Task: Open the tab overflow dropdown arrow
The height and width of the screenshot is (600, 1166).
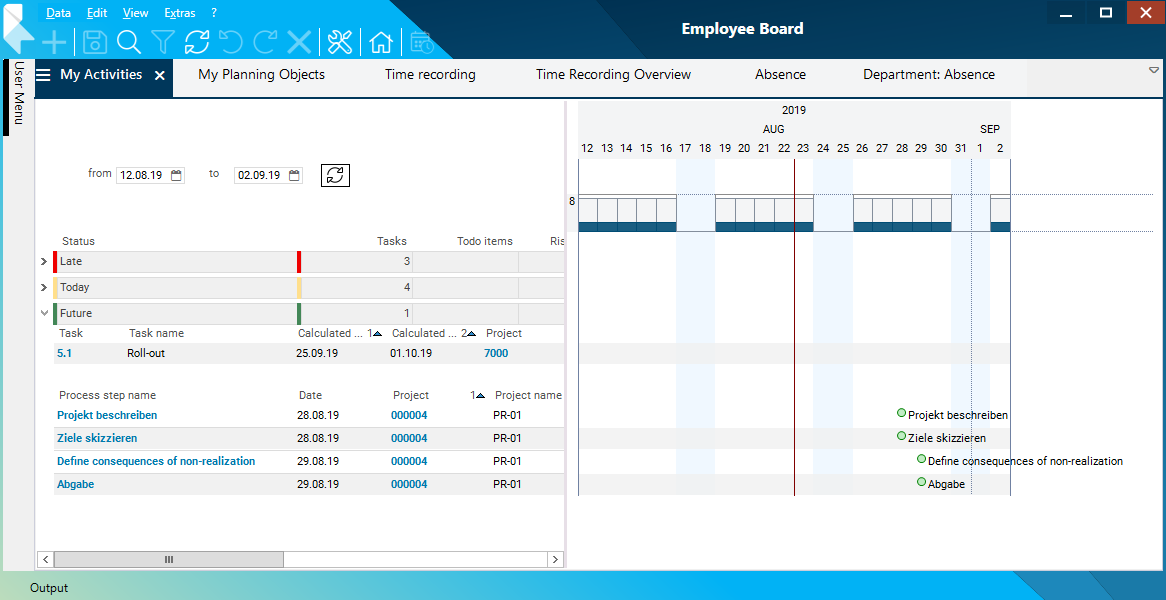Action: pos(1154,70)
